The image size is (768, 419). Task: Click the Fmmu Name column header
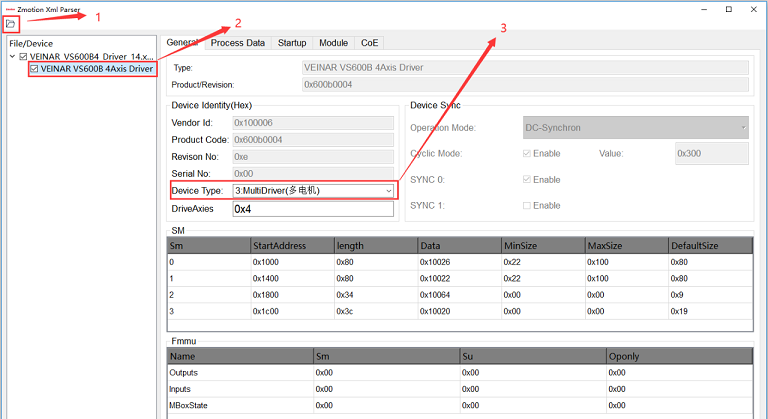click(x=240, y=356)
